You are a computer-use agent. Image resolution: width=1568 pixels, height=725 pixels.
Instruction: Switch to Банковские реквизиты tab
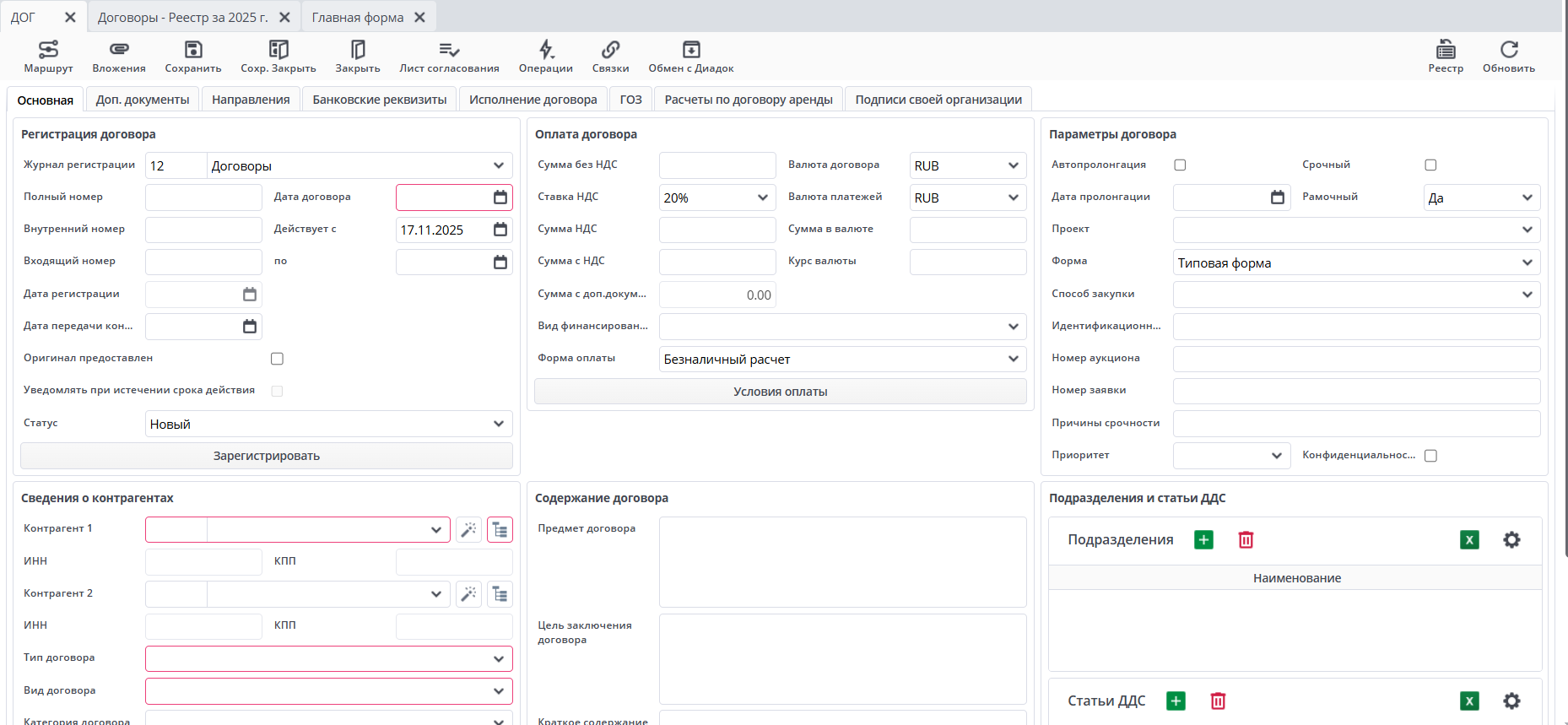(x=379, y=100)
